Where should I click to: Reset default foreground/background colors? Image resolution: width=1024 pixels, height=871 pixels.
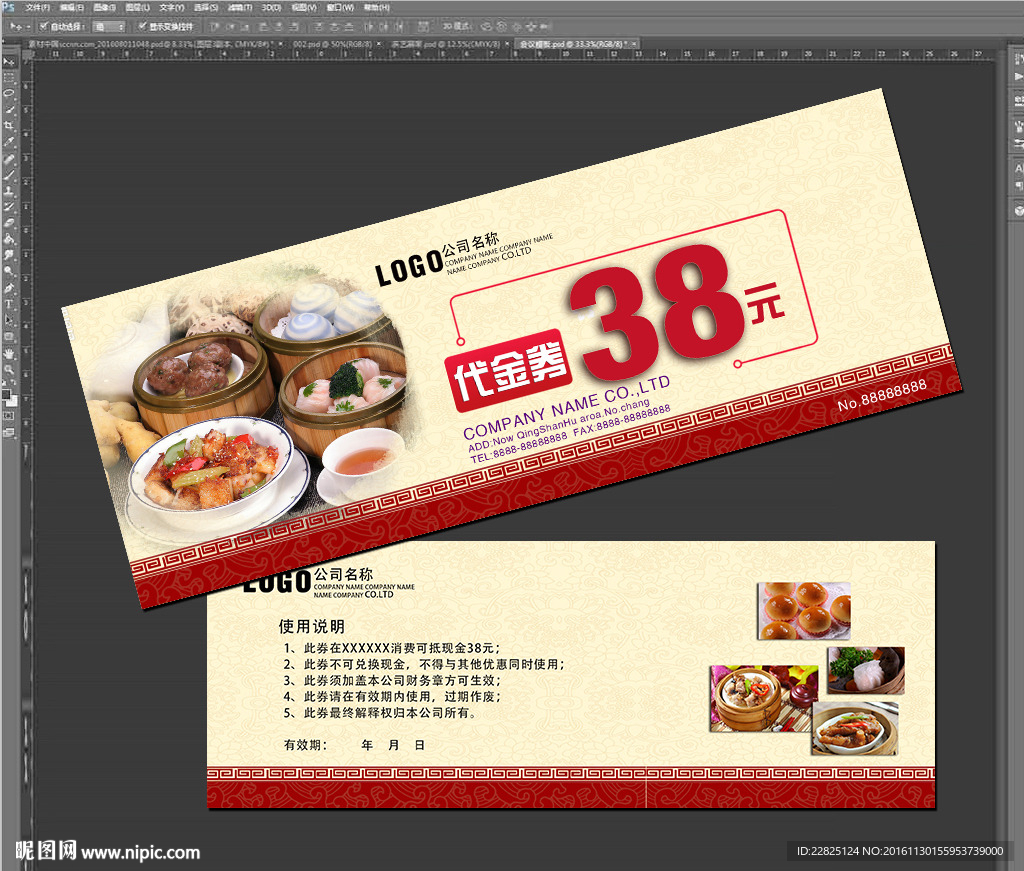click(5, 384)
